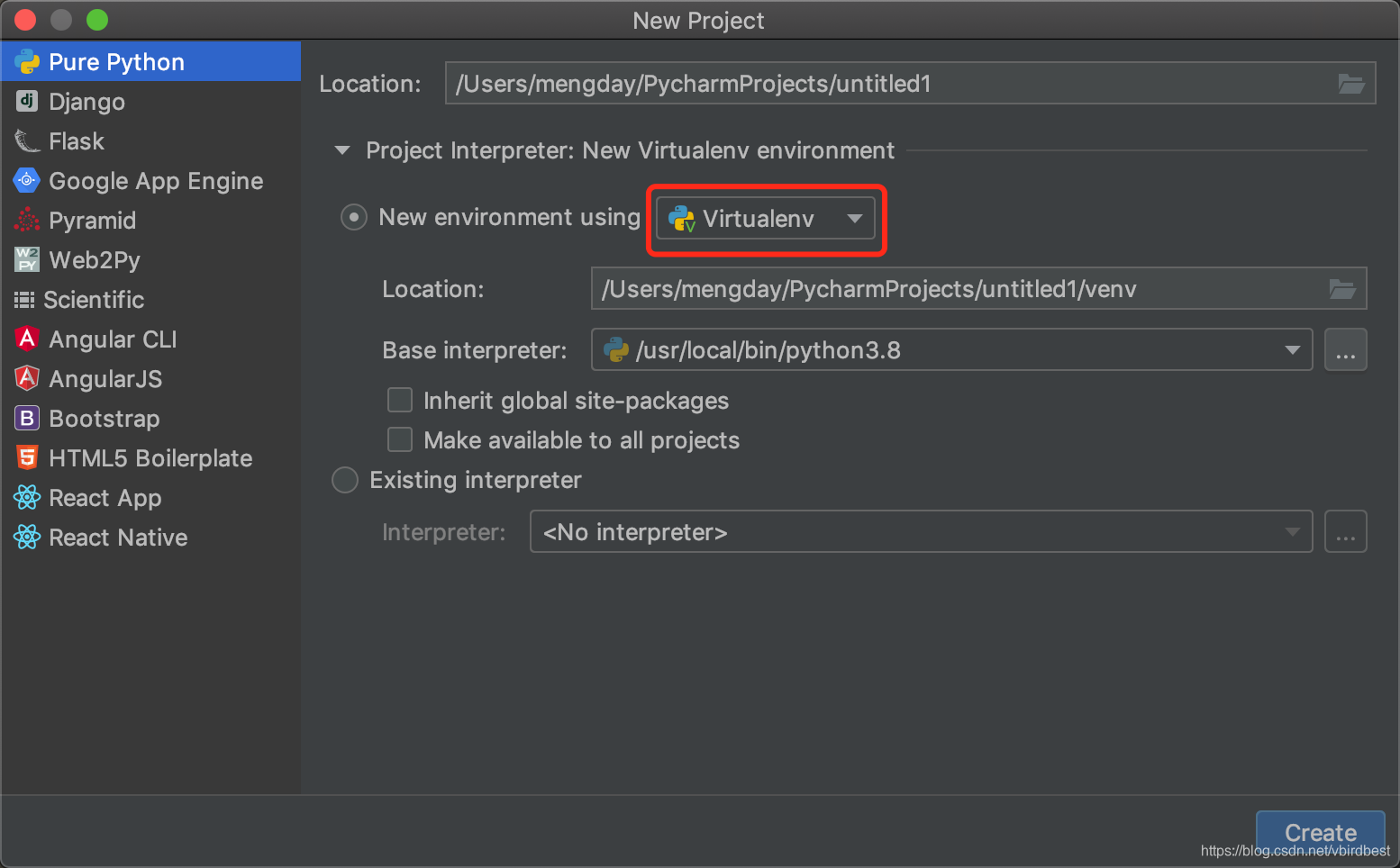1400x868 pixels.
Task: Choose Flask project type in the list
Action: (x=150, y=140)
